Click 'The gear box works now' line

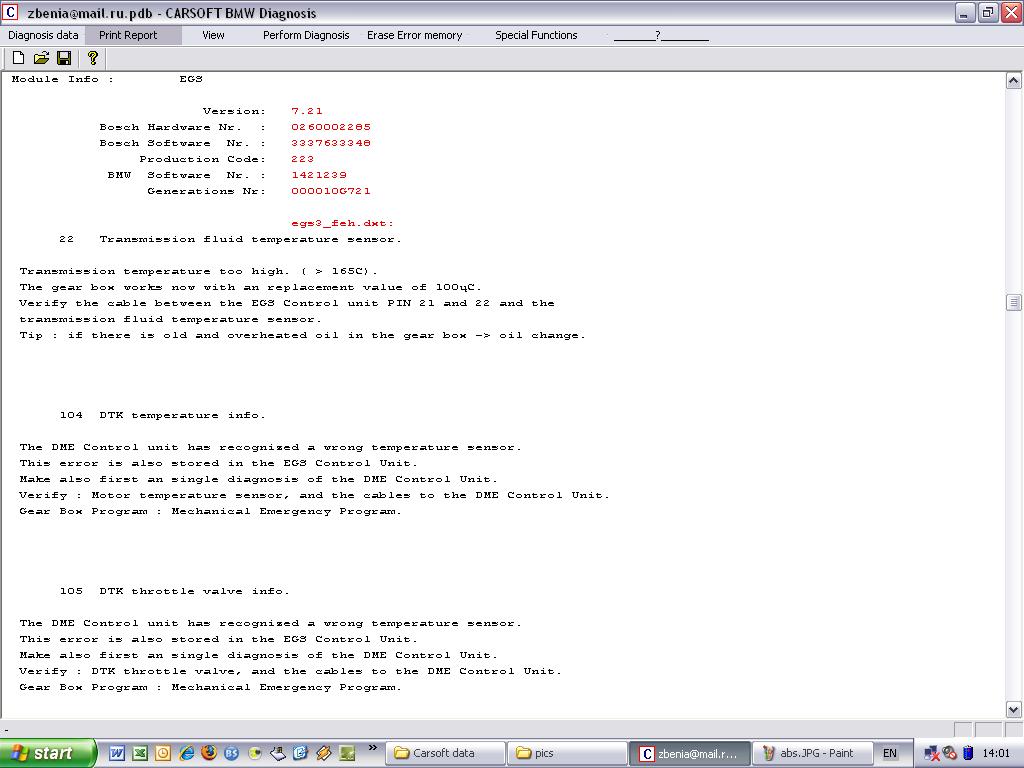pyautogui.click(x=250, y=287)
